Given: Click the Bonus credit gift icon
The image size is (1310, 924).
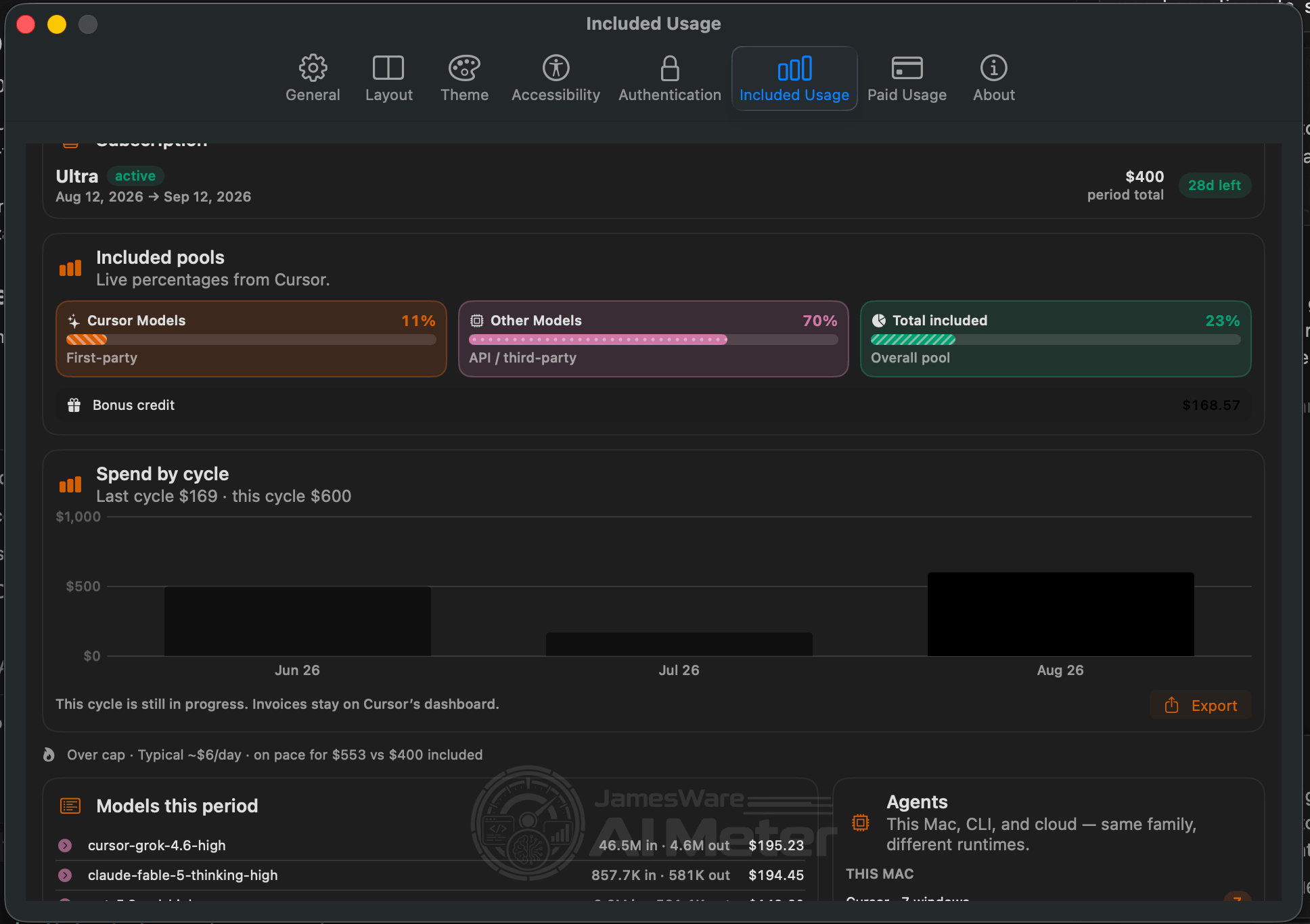Looking at the screenshot, I should click(74, 405).
